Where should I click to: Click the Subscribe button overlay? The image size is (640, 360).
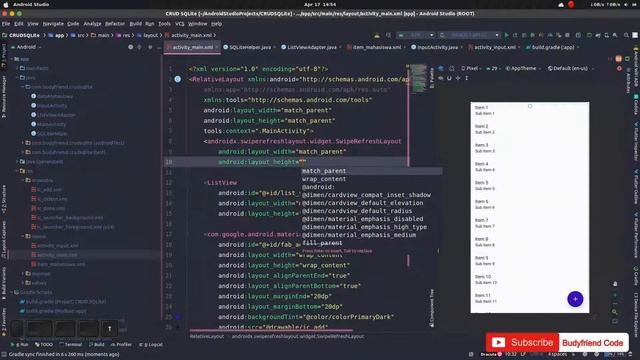coord(522,342)
